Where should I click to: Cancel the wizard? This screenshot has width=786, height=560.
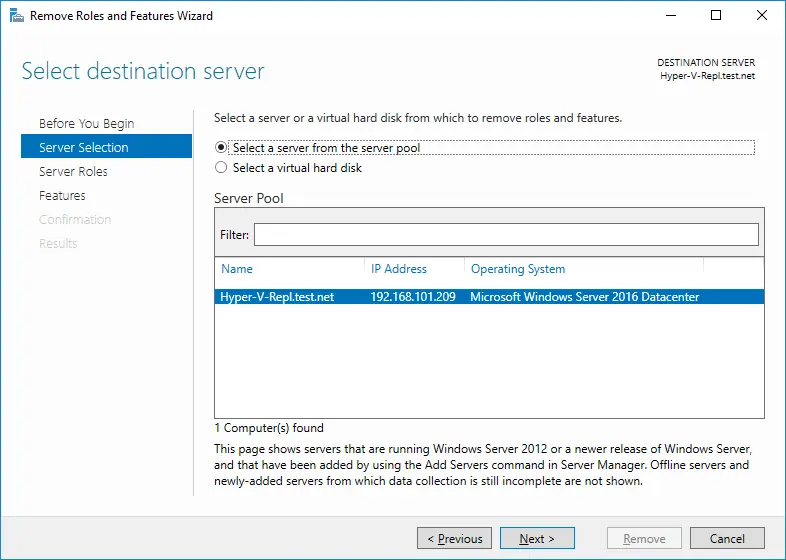[x=727, y=538]
